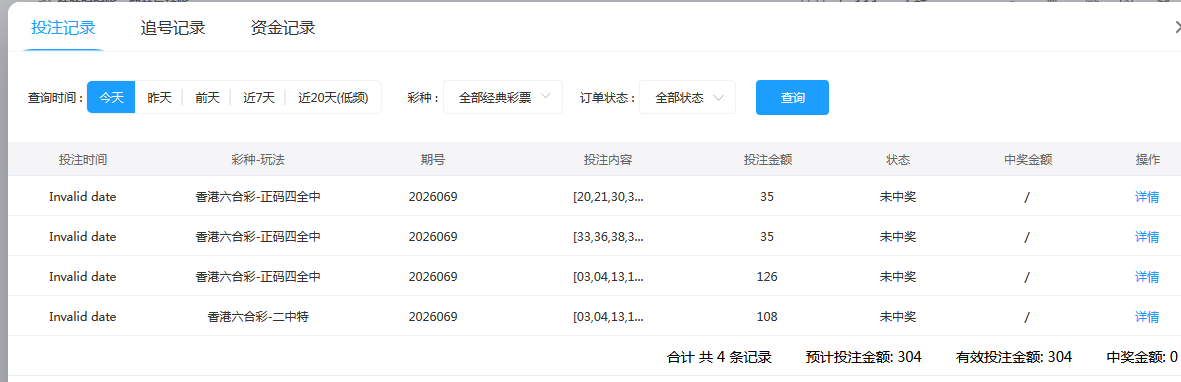The width and height of the screenshot is (1181, 382).
Task: Open 详情 for the [33,36,38,3... row
Action: click(x=1147, y=237)
